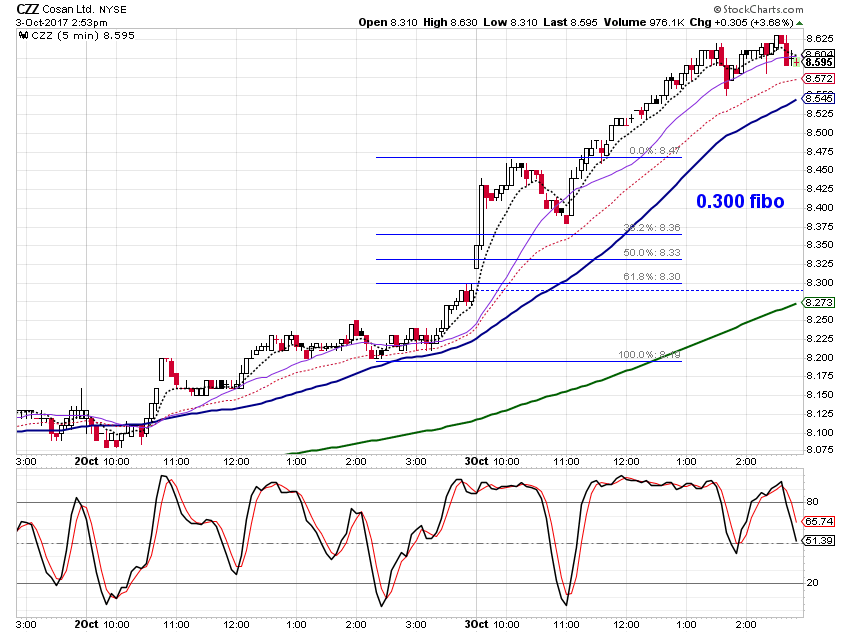Viewport: 850px width, 633px height.
Task: Click the red 65.74 stochastic value tag
Action: click(819, 521)
